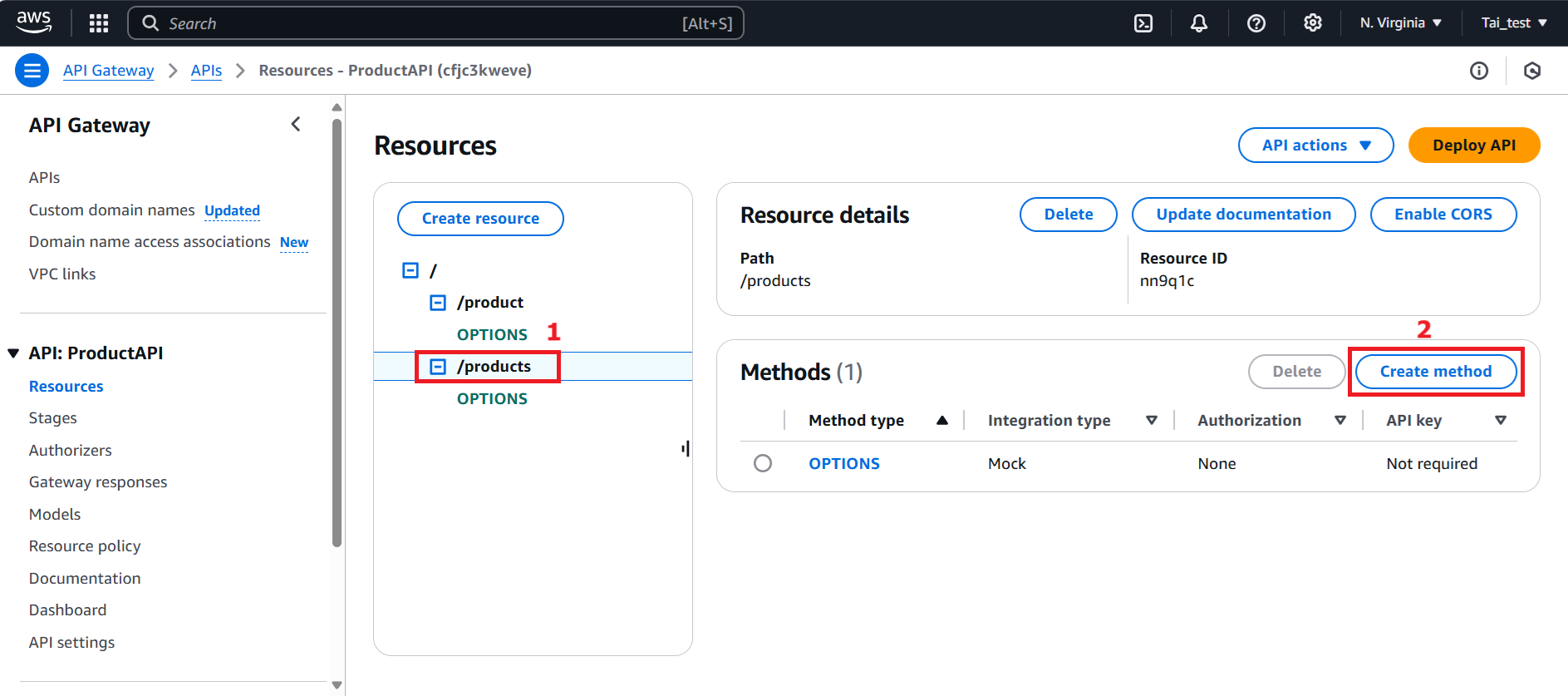Sort by Integration type arrow

point(1152,421)
